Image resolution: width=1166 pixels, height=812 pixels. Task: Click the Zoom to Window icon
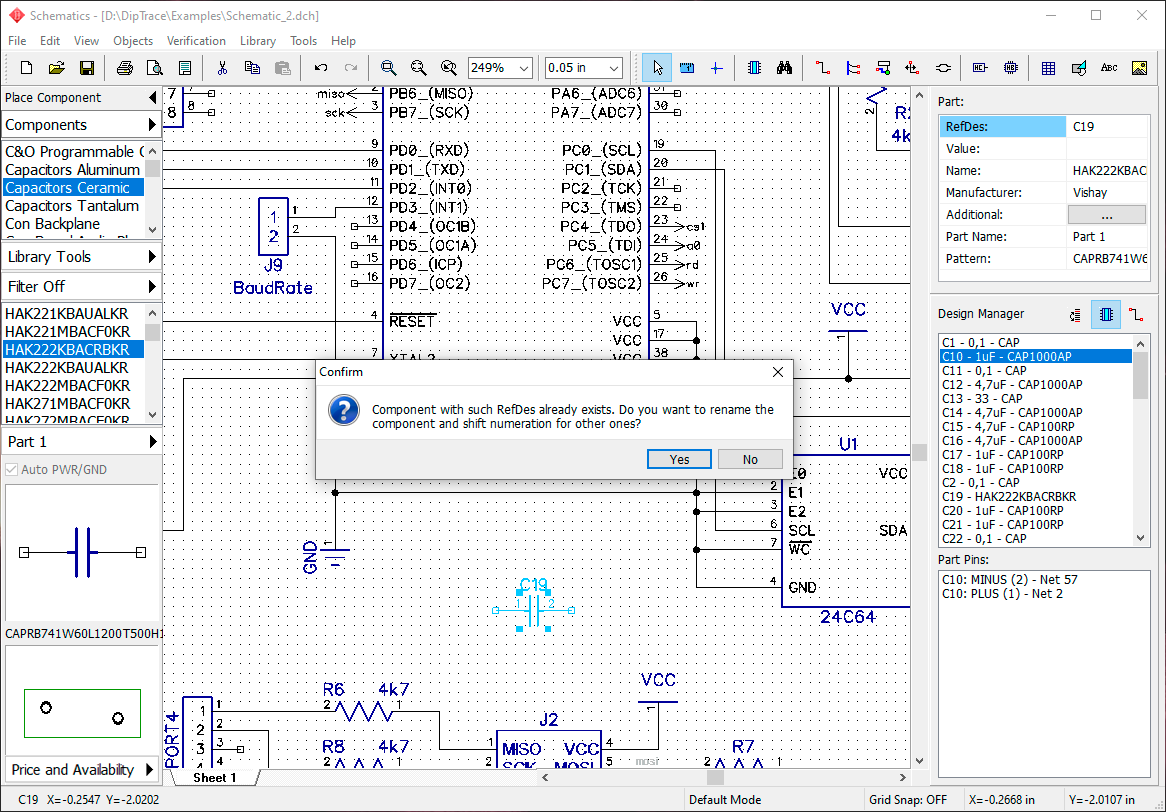[449, 68]
